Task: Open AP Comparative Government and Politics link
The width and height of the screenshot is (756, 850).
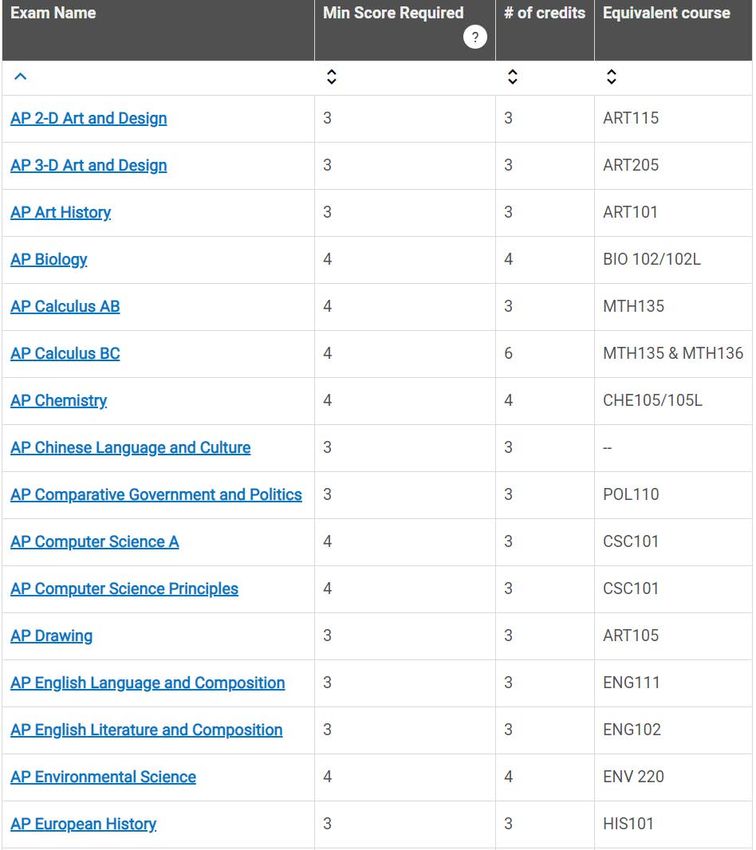Action: 156,494
